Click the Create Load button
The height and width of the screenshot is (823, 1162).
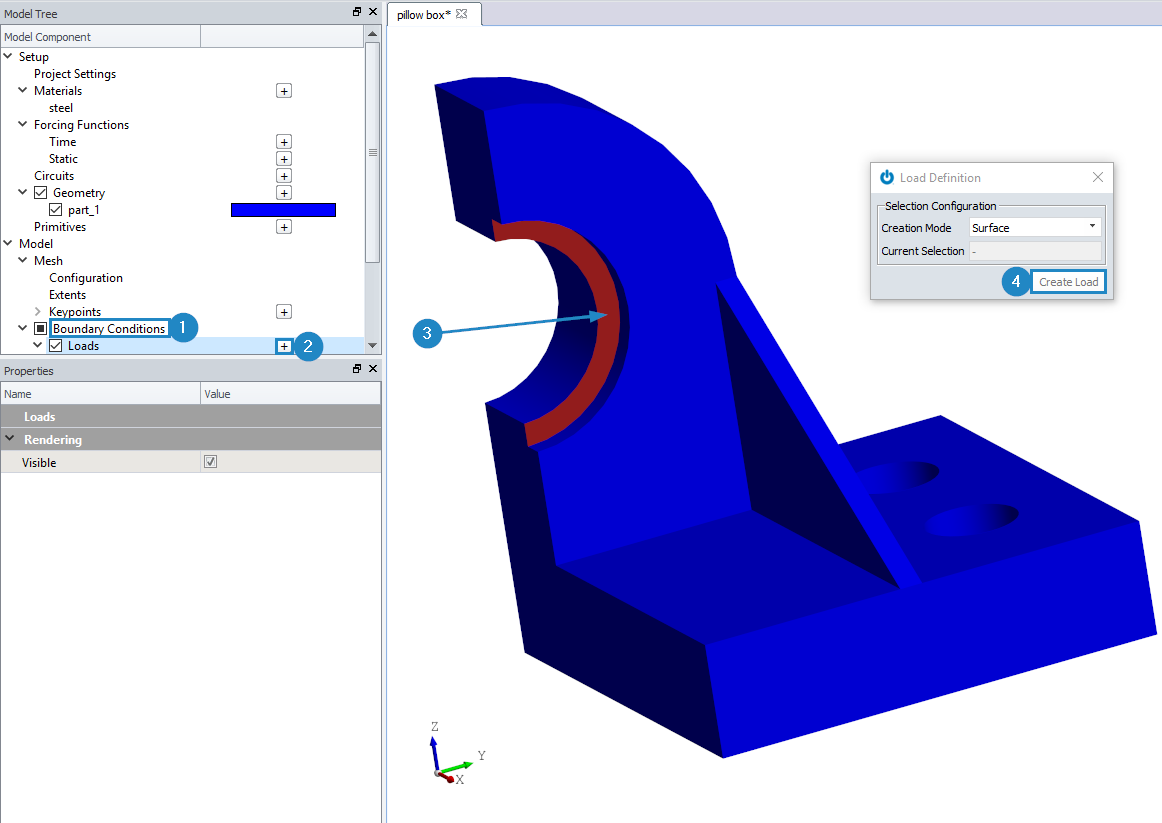[1068, 282]
